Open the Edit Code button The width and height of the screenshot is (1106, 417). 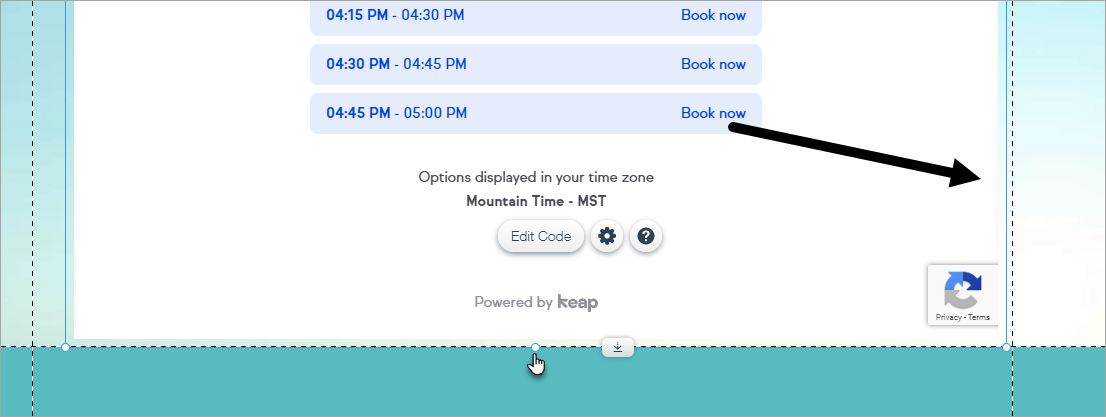(541, 236)
